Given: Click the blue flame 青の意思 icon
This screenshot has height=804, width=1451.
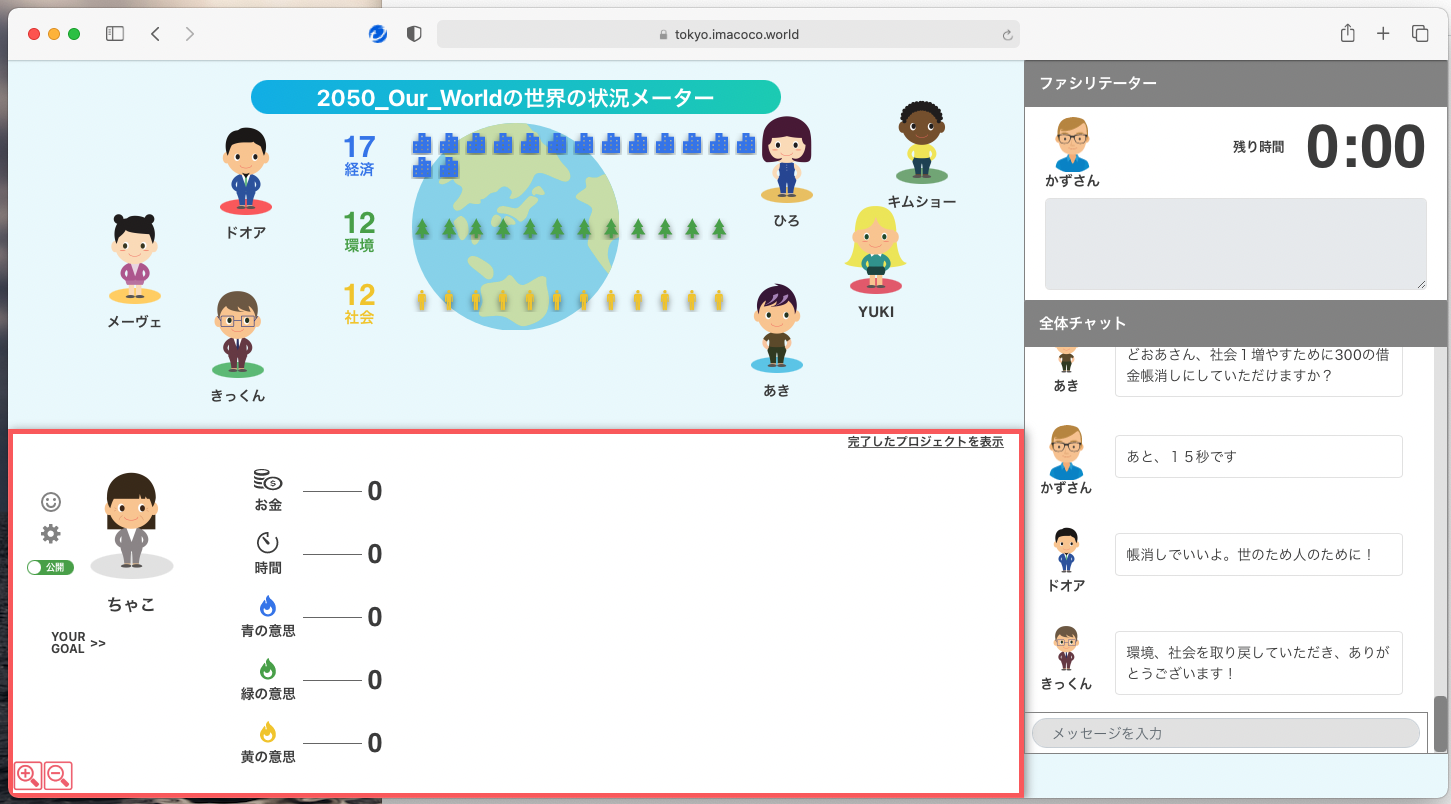Looking at the screenshot, I should click(267, 607).
